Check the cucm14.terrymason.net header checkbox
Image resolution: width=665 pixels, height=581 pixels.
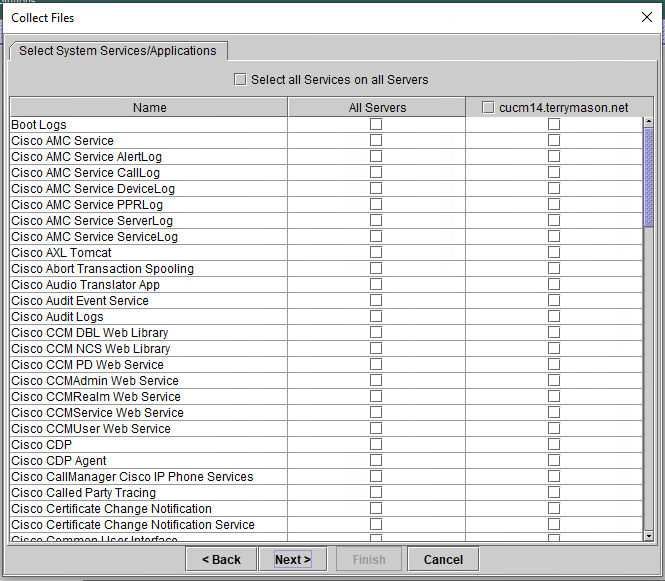[x=488, y=108]
